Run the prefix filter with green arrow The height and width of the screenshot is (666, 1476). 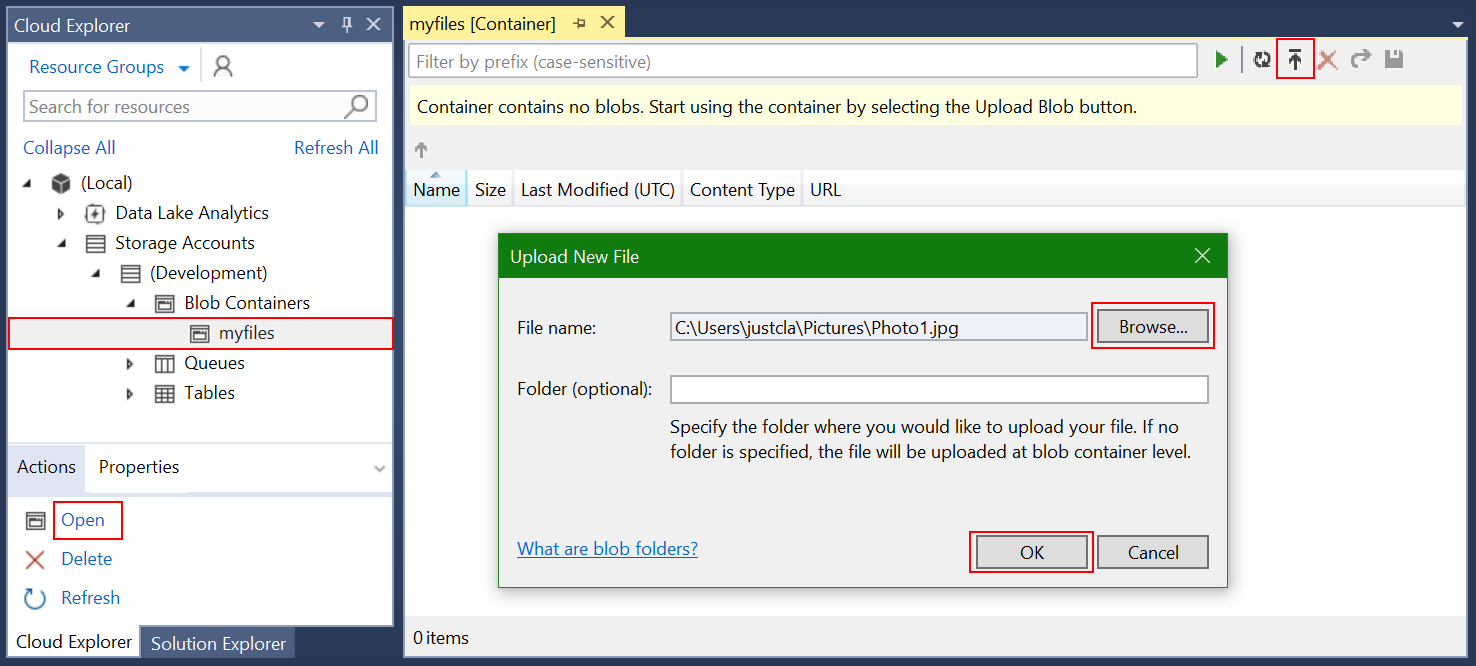coord(1221,60)
